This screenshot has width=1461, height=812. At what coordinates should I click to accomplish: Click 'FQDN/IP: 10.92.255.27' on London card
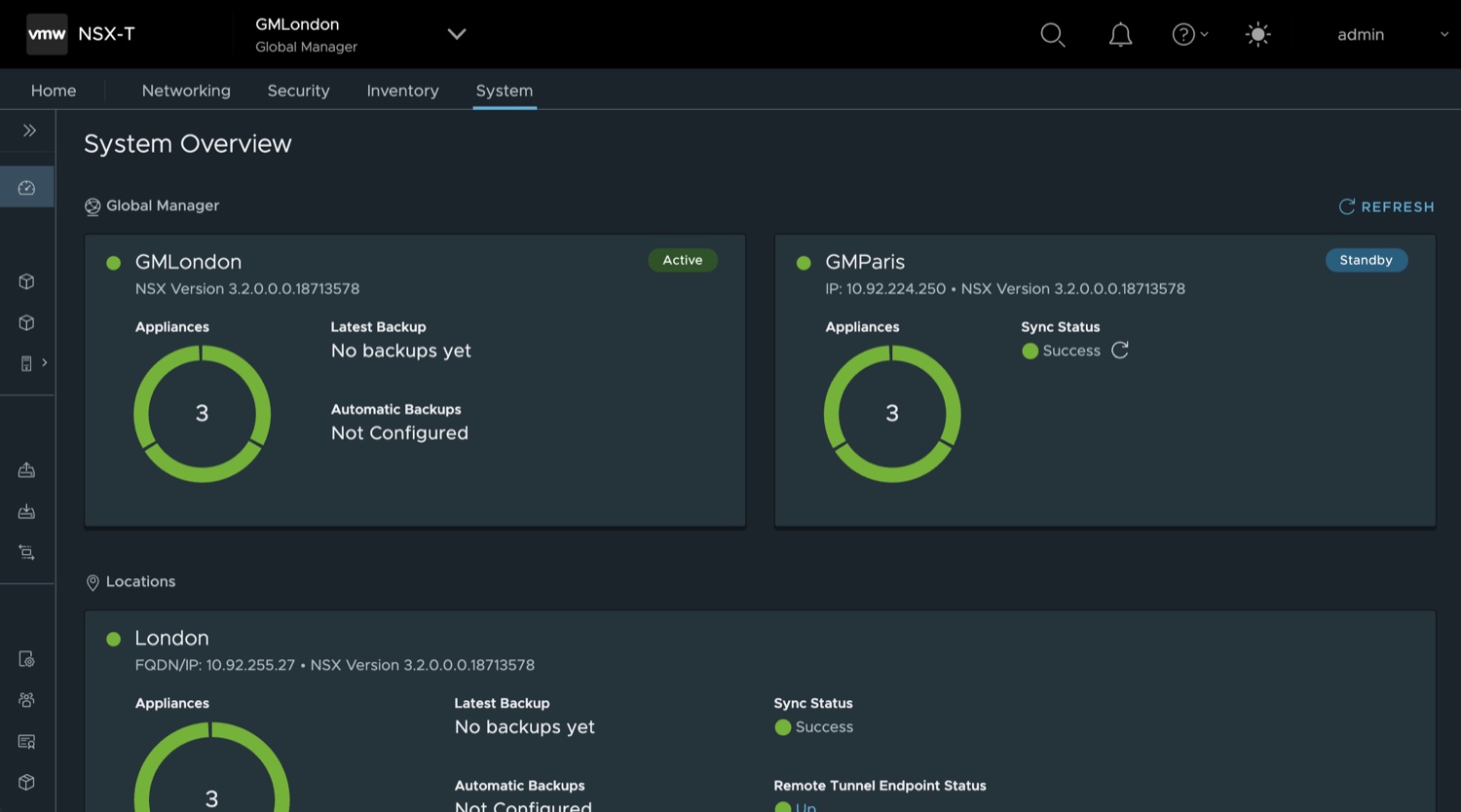coord(215,665)
